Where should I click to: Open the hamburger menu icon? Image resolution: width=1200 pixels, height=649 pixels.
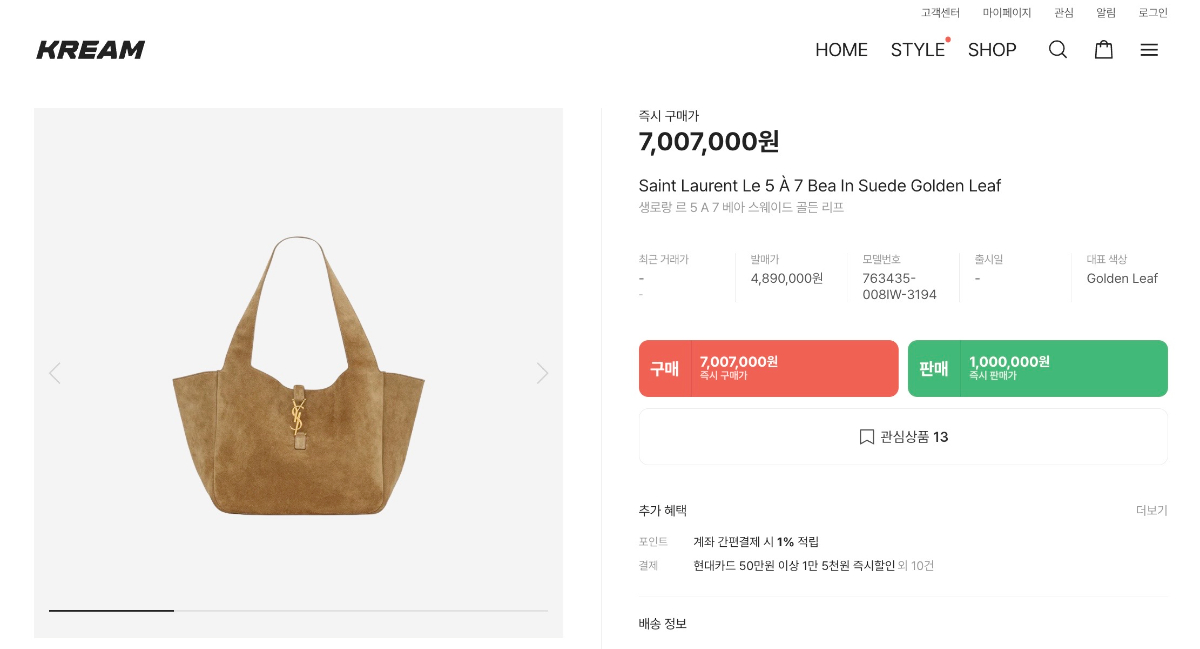pyautogui.click(x=1149, y=50)
